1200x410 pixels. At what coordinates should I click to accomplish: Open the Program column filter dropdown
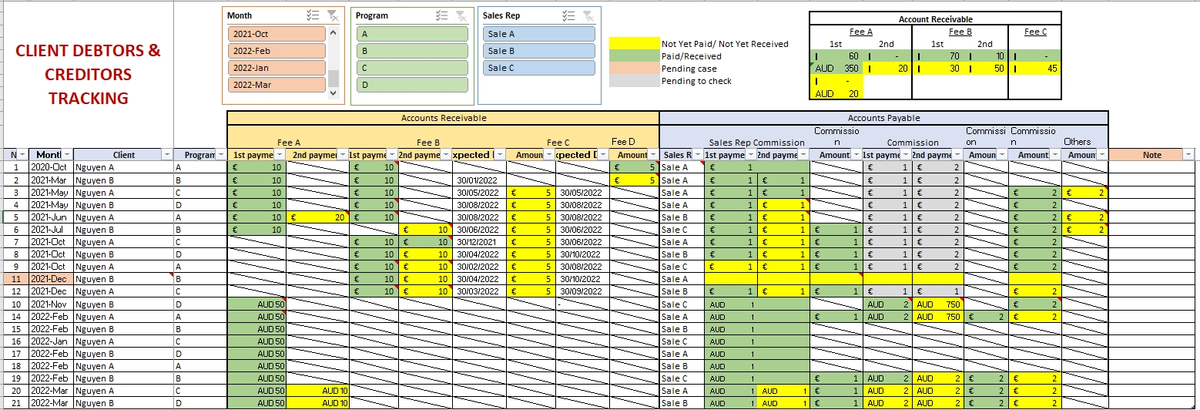coord(221,156)
